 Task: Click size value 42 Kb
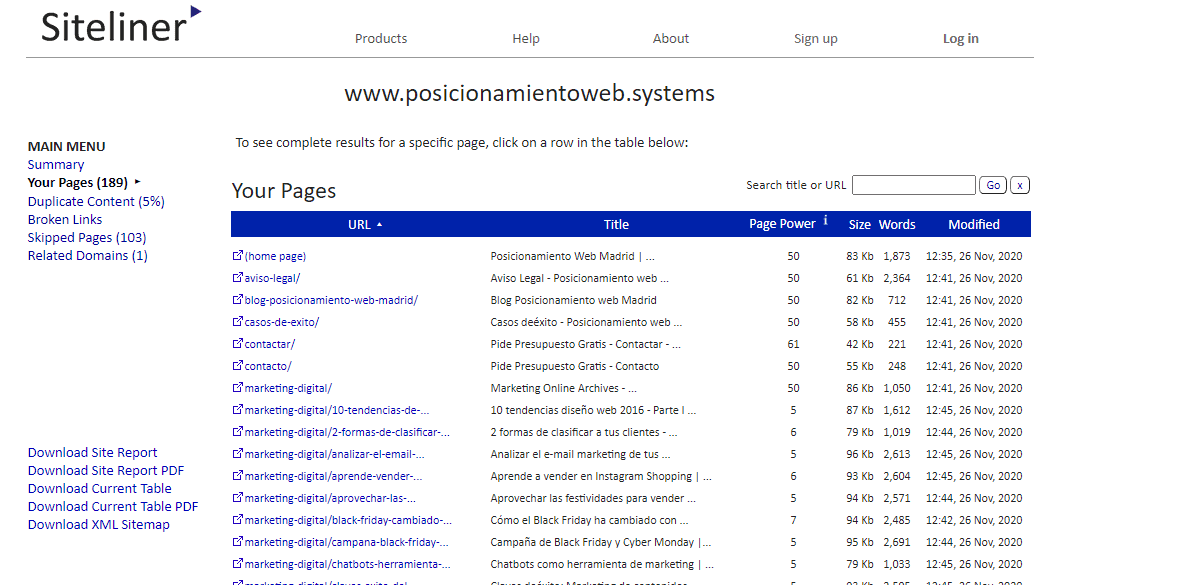(x=860, y=344)
